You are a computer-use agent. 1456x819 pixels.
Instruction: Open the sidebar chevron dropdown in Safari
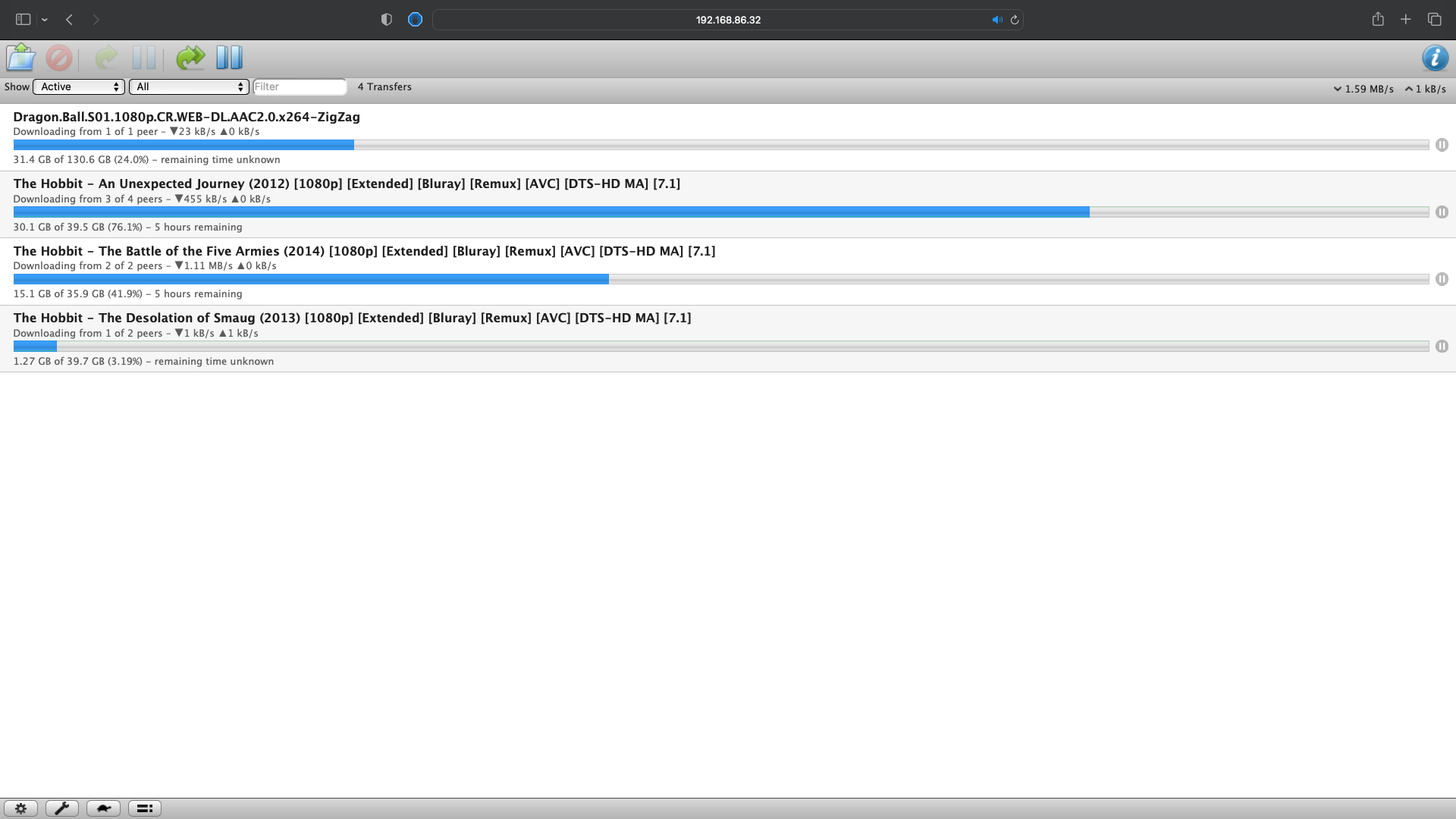[45, 20]
